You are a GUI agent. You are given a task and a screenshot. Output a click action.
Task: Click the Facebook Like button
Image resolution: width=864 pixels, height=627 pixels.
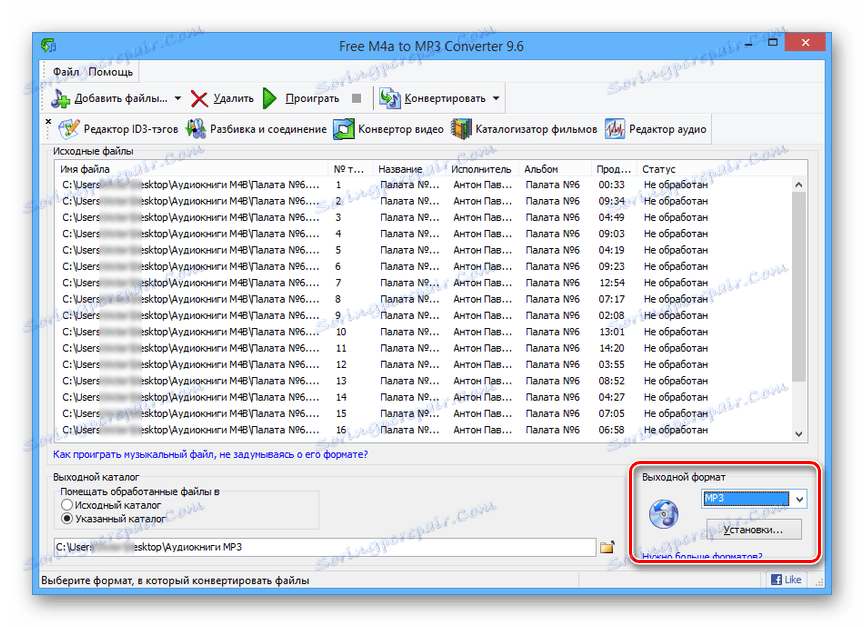click(x=786, y=580)
